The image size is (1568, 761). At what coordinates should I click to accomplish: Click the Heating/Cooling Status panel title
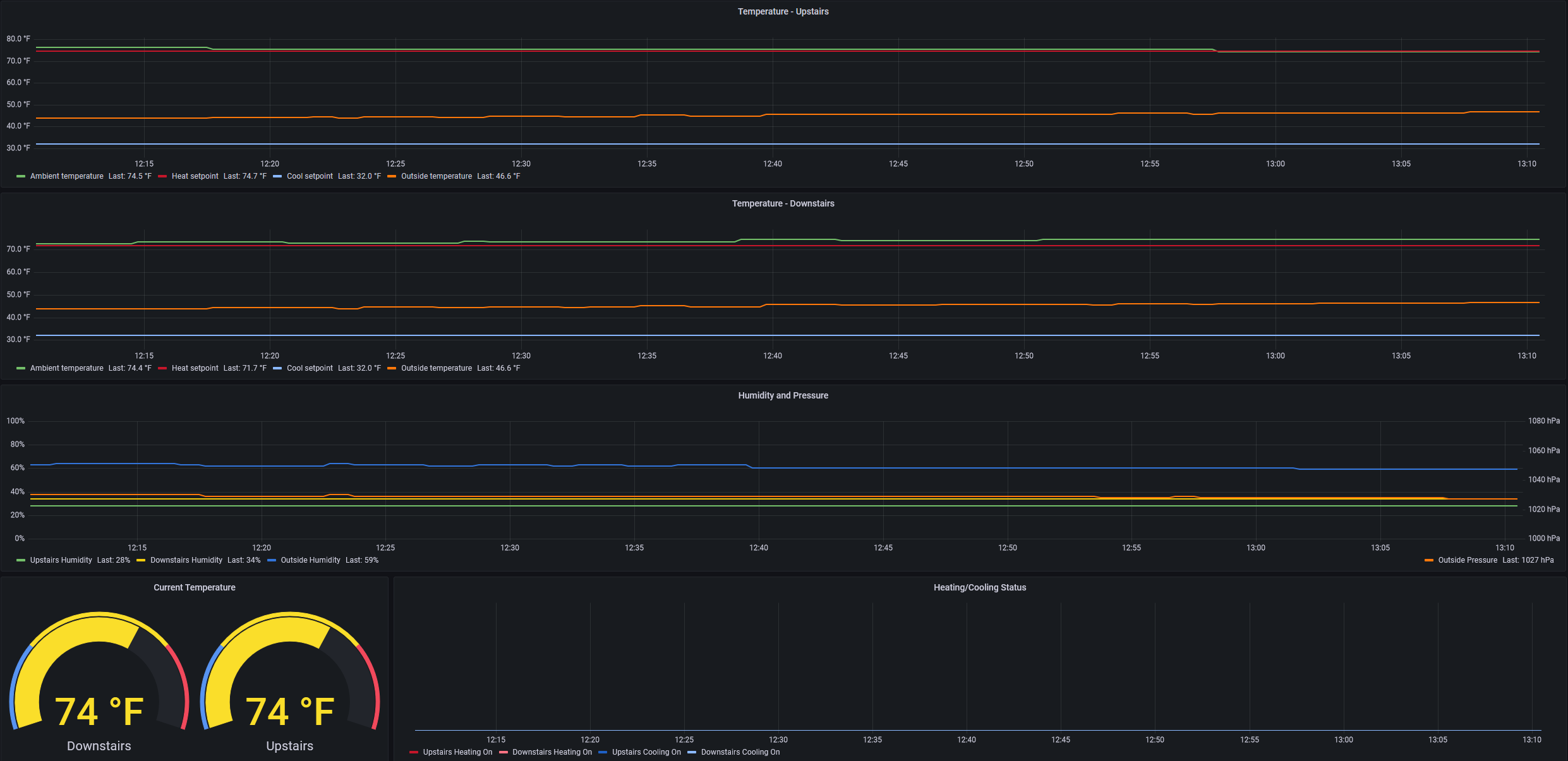click(x=979, y=587)
